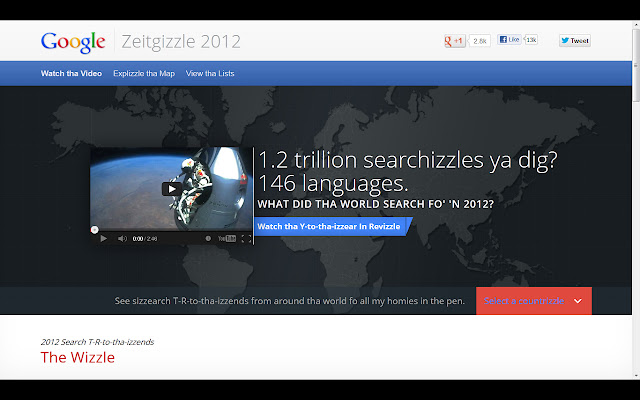Click the WHAT DID THA WORLD SEARCH text
Image resolution: width=640 pixels, height=400 pixels.
[x=375, y=204]
